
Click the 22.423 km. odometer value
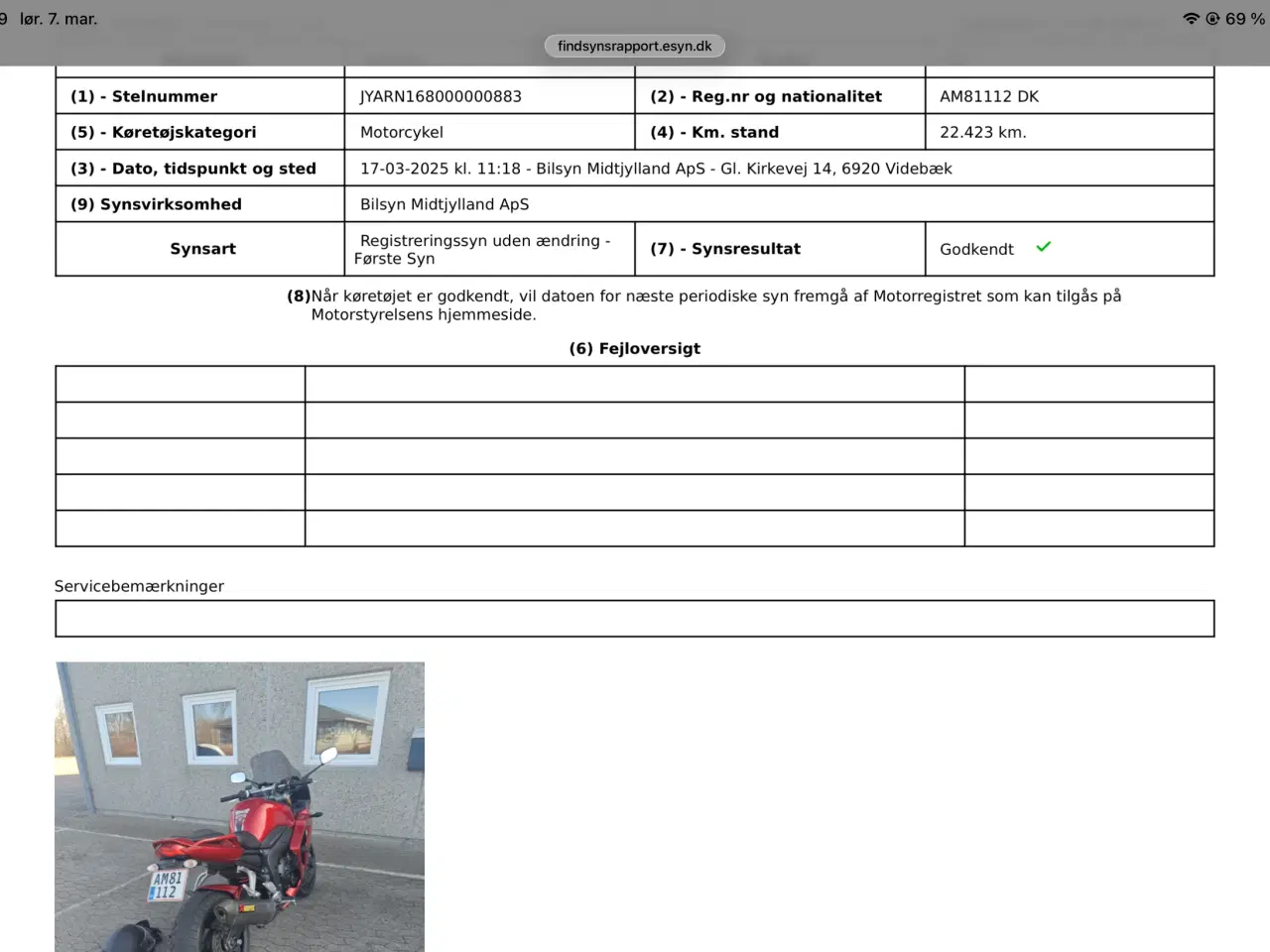pos(982,132)
